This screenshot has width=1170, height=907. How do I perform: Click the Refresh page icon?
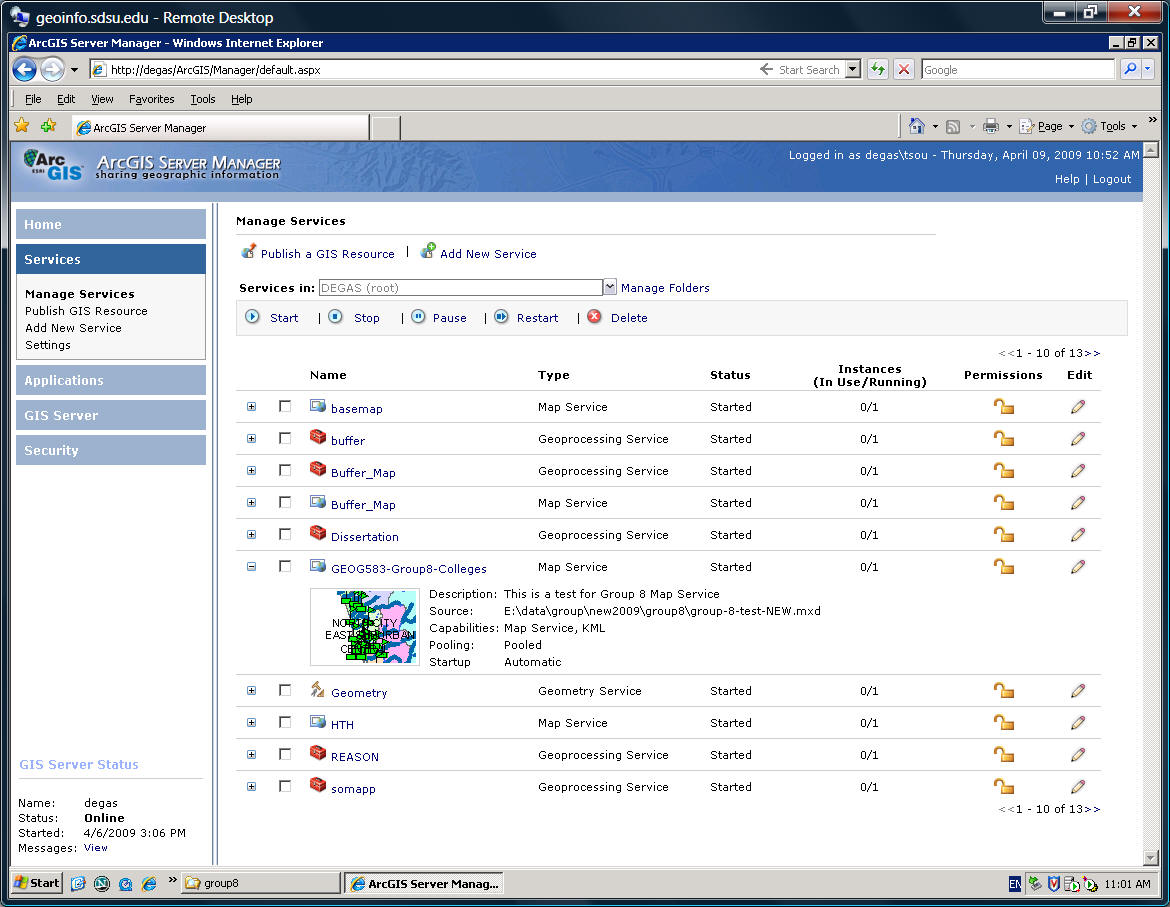click(x=878, y=69)
